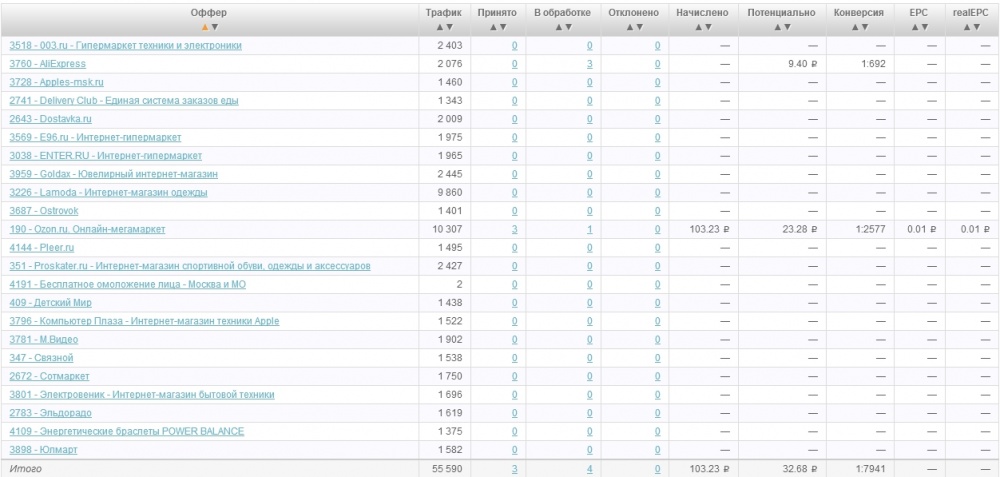The height and width of the screenshot is (477, 1000).
Task: Sort Начислено column ascending with up arrow
Action: click(698, 27)
